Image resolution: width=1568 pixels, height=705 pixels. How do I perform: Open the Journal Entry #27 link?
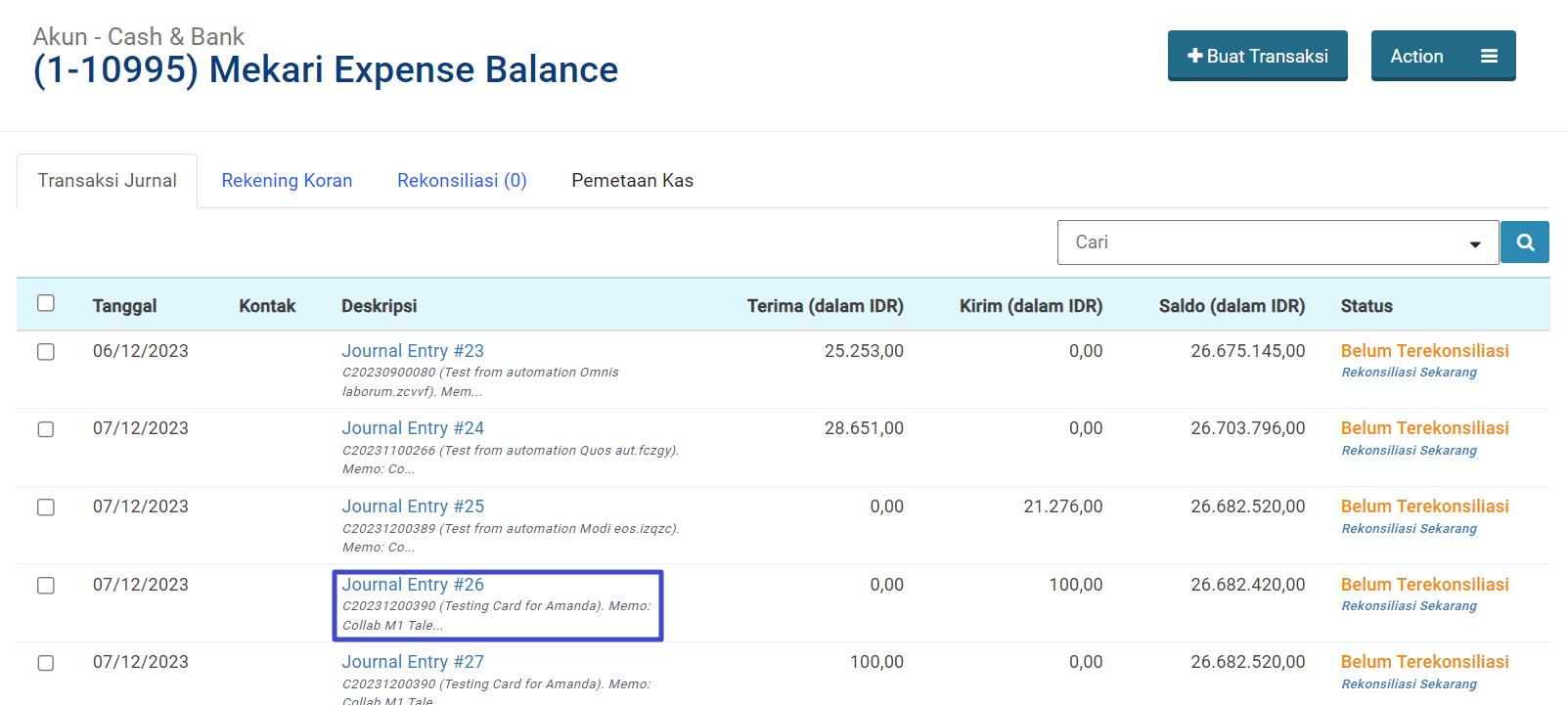point(413,662)
